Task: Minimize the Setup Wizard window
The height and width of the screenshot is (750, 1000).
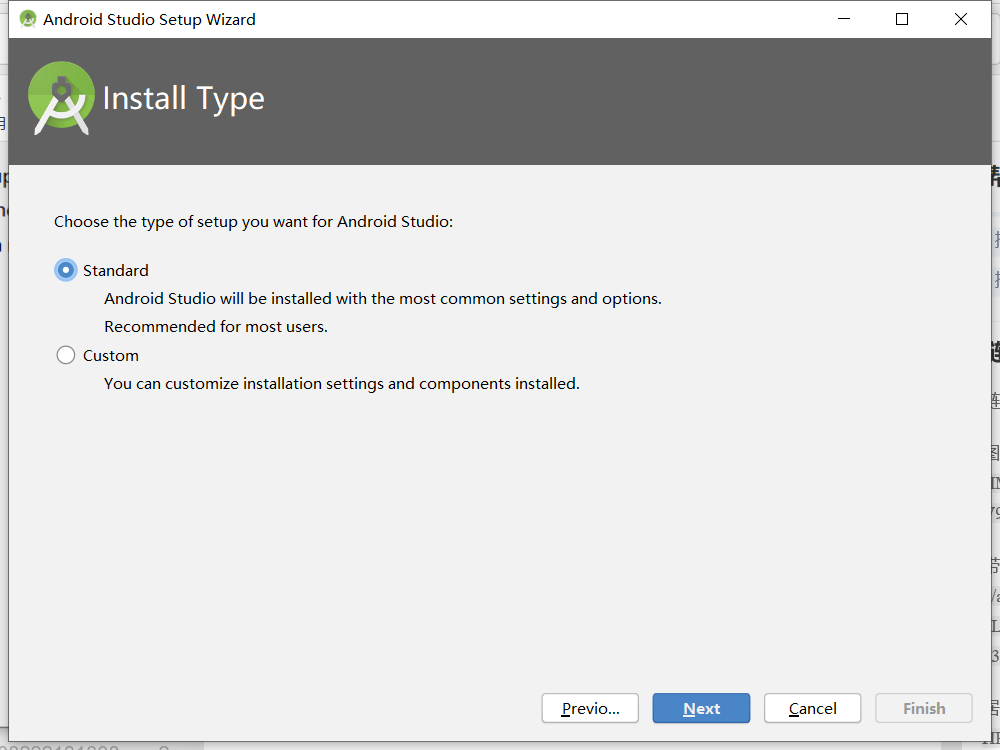Action: point(844,19)
